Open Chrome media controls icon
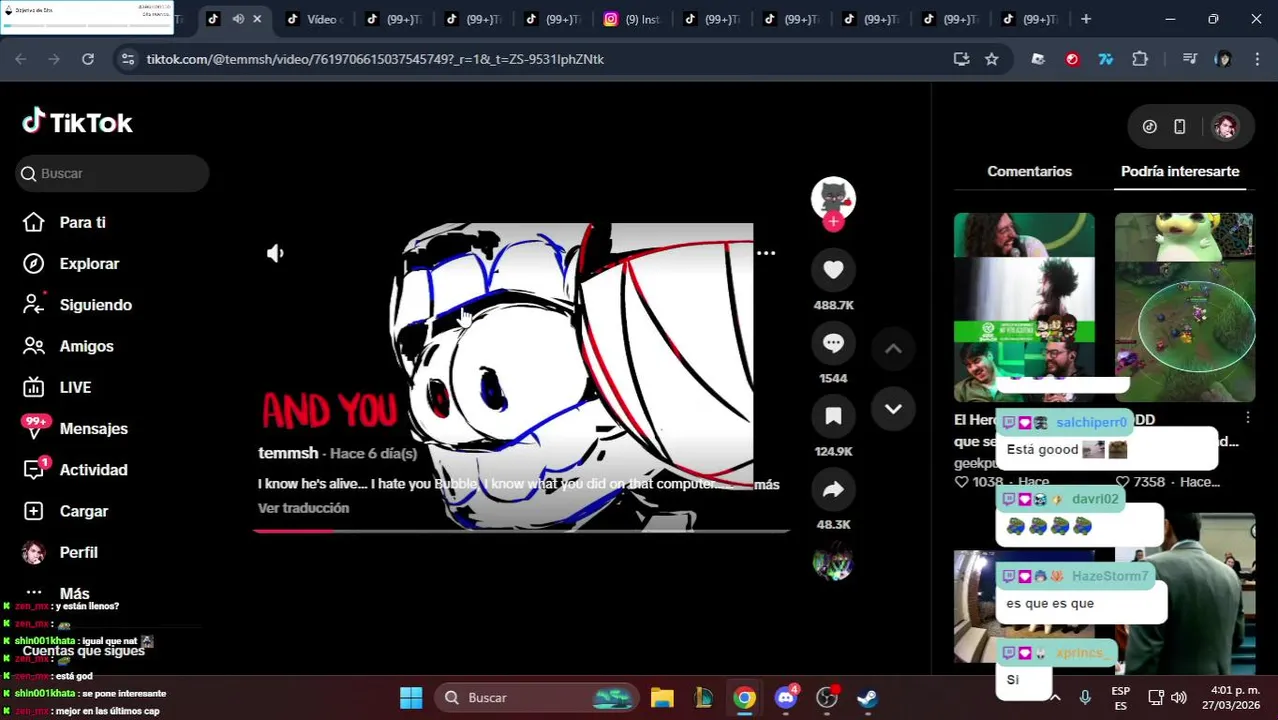Screen dimensions: 1278x720 coord(1189,59)
